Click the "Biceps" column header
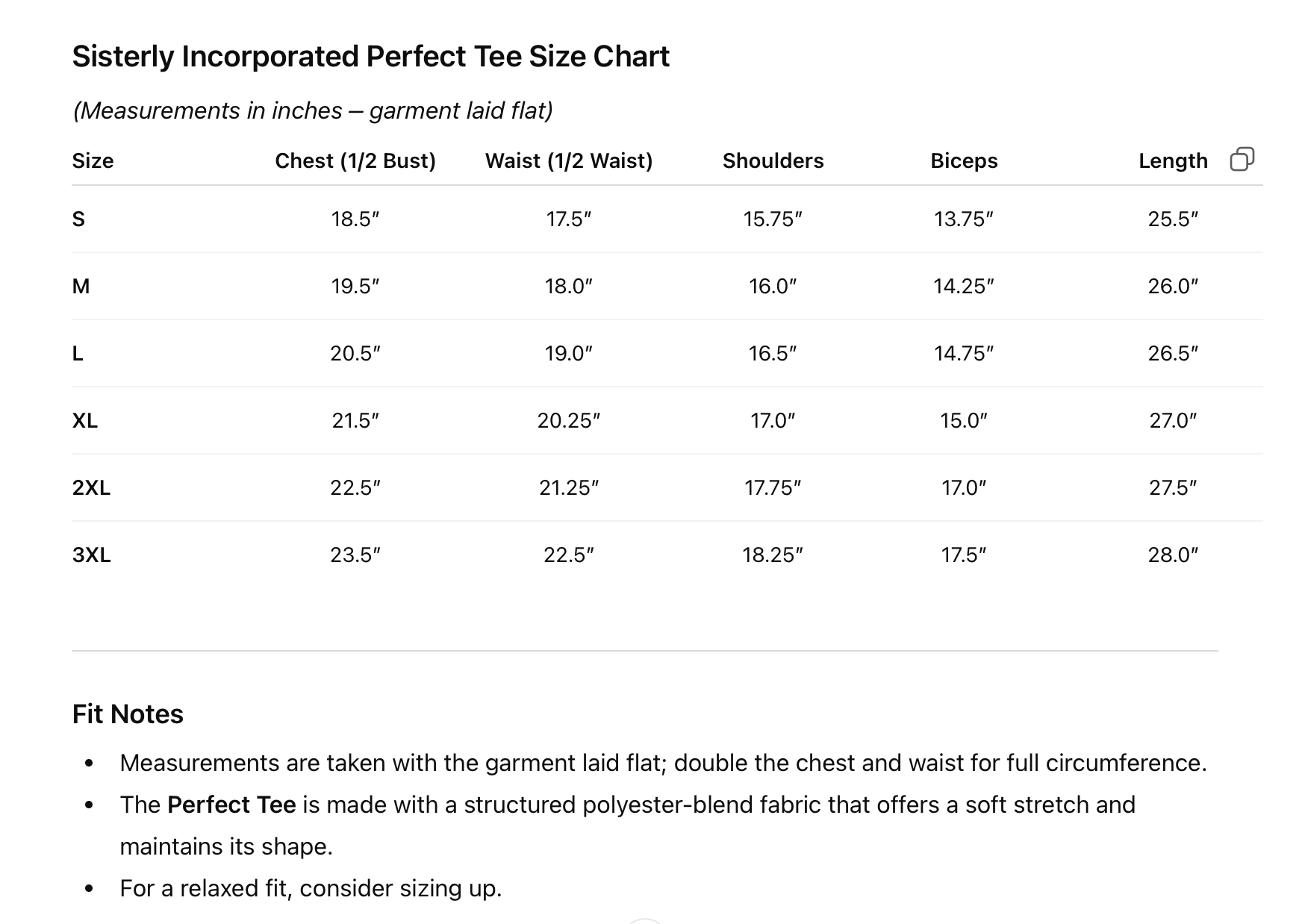Image resolution: width=1305 pixels, height=924 pixels. 964,160
